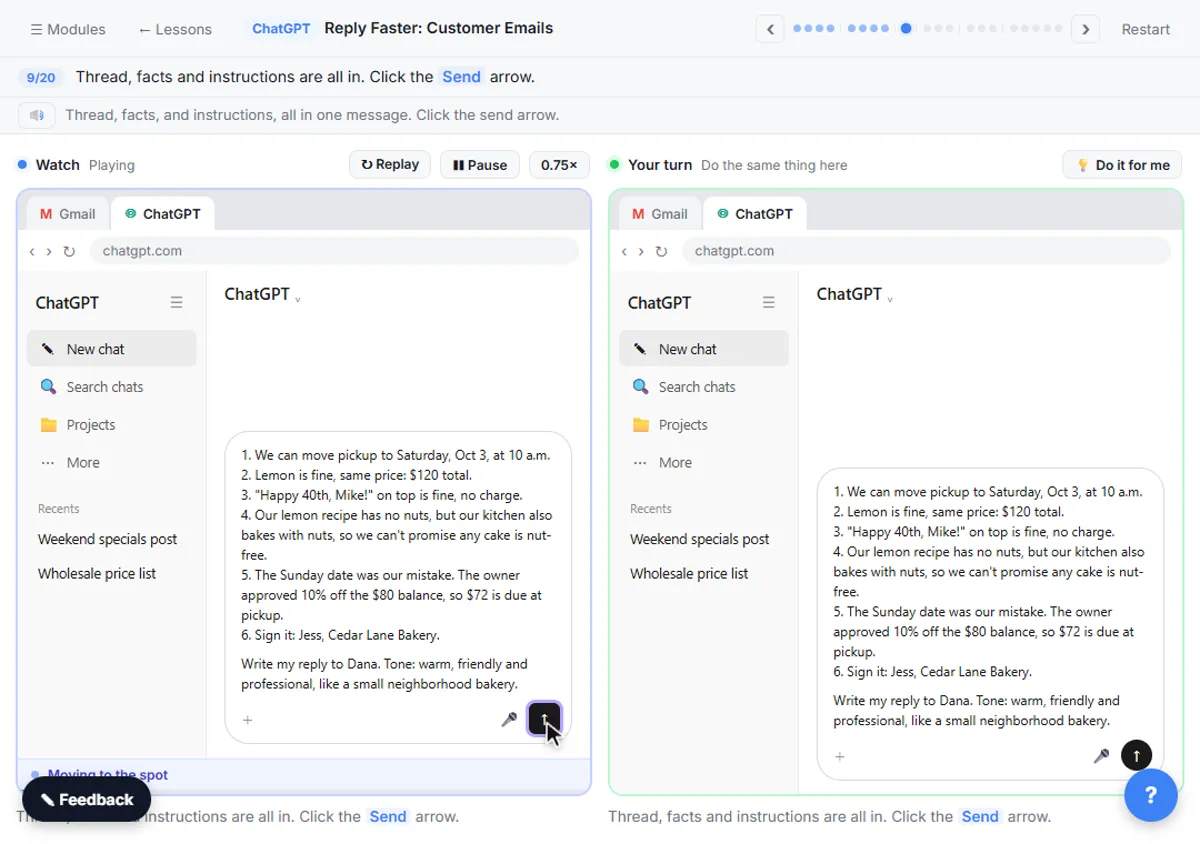Pause the Watch demo playback
Viewport: 1200px width, 844px height.
[x=480, y=165]
